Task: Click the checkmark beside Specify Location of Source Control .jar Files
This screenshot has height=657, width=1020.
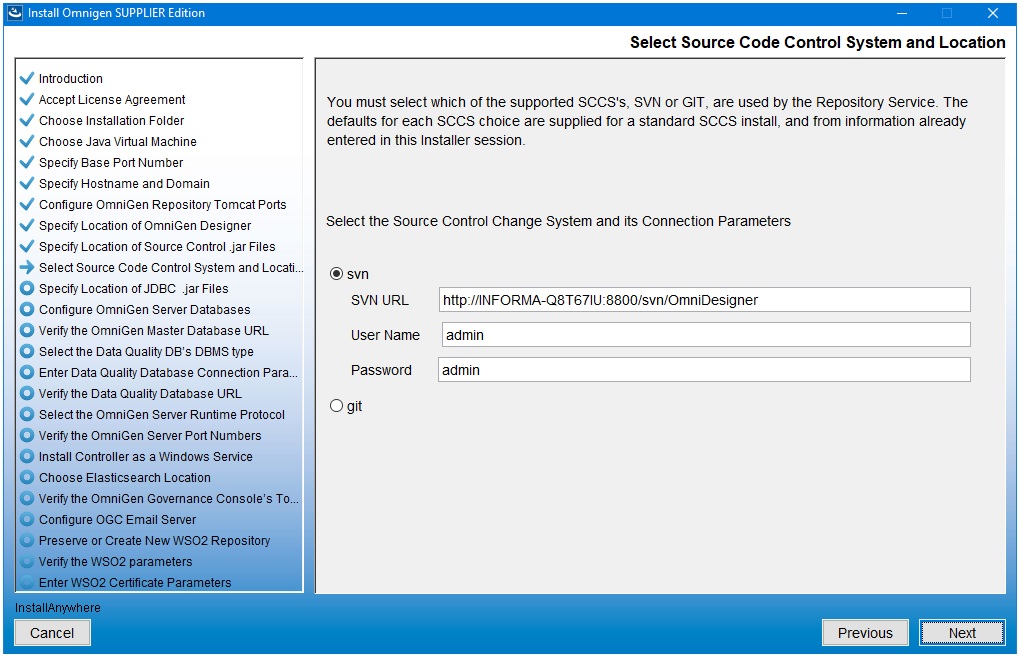Action: point(27,247)
